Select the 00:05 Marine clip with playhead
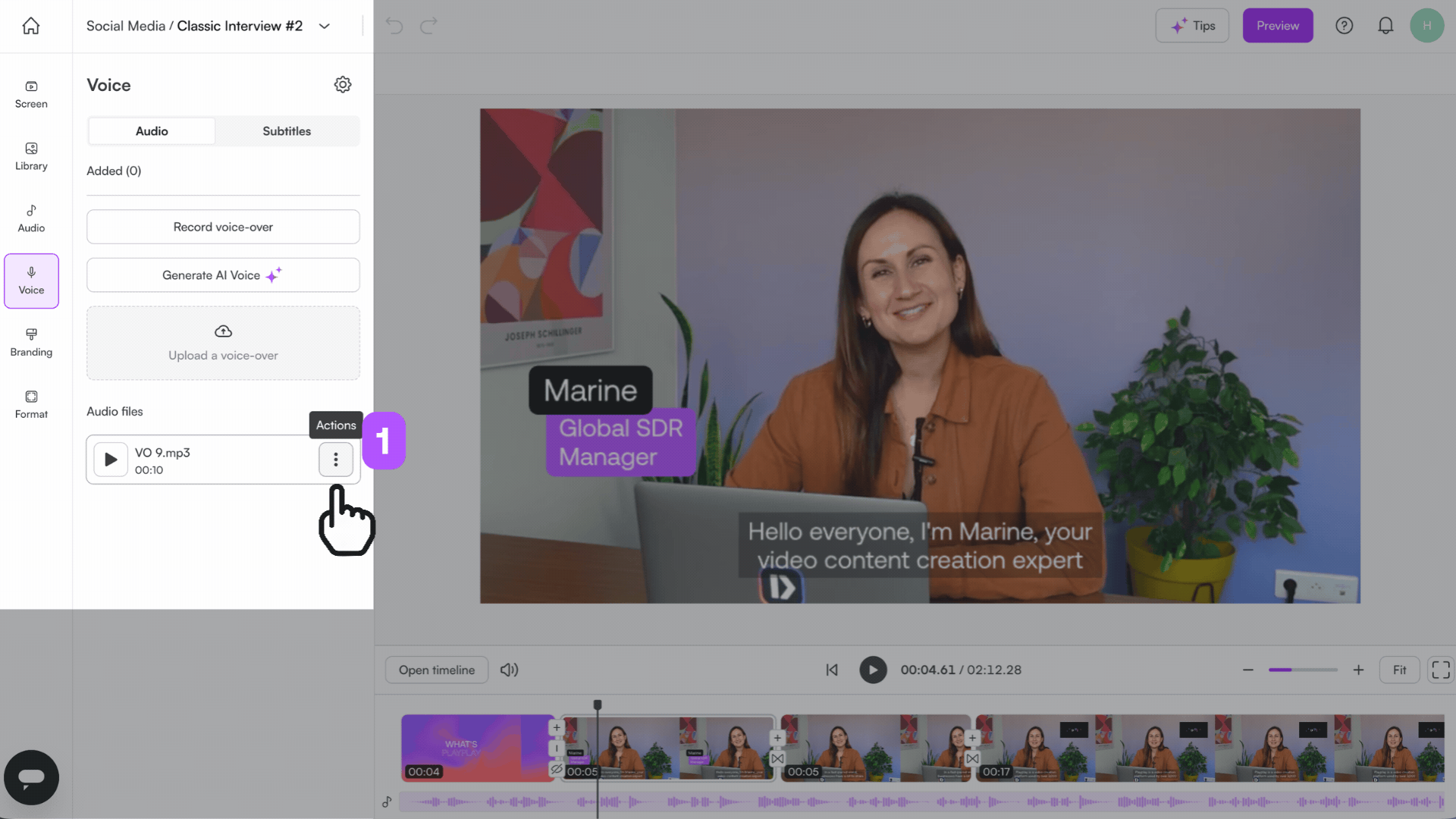The width and height of the screenshot is (1456, 819). pyautogui.click(x=669, y=748)
